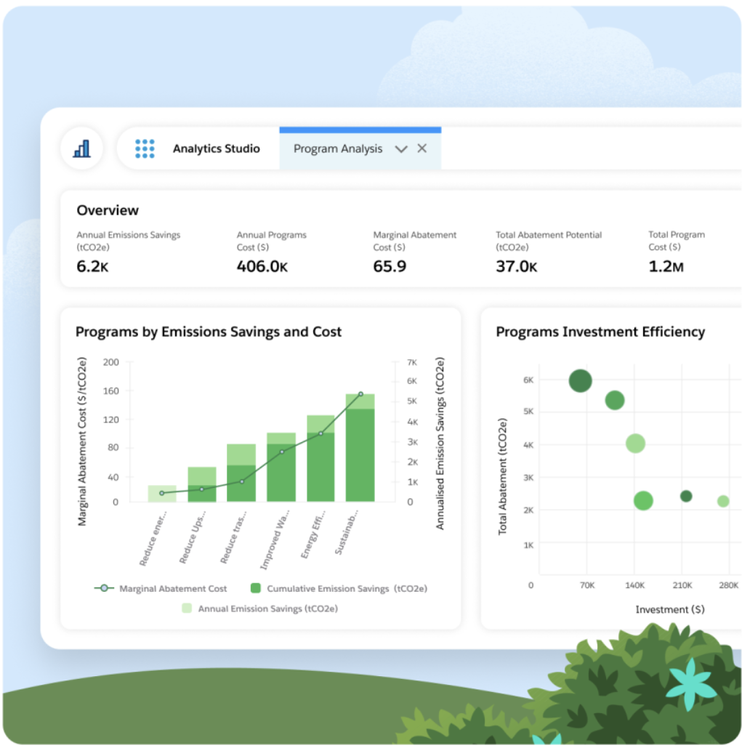Click the dark green bubble near 6K abatement
Viewport: 750px width, 749px height.
click(x=580, y=381)
